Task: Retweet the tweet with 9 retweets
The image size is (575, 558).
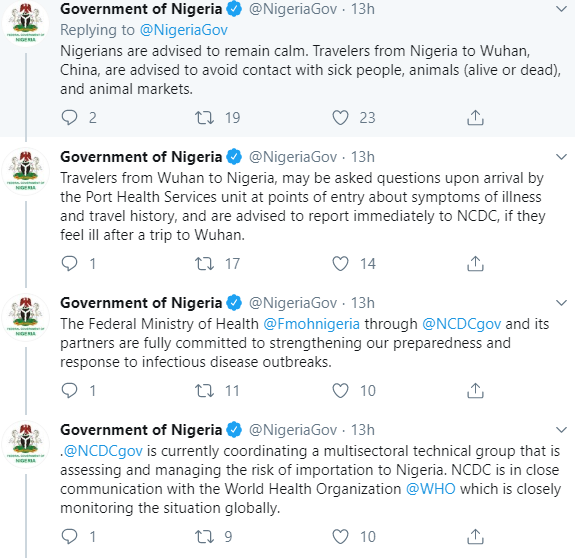Action: click(x=204, y=537)
